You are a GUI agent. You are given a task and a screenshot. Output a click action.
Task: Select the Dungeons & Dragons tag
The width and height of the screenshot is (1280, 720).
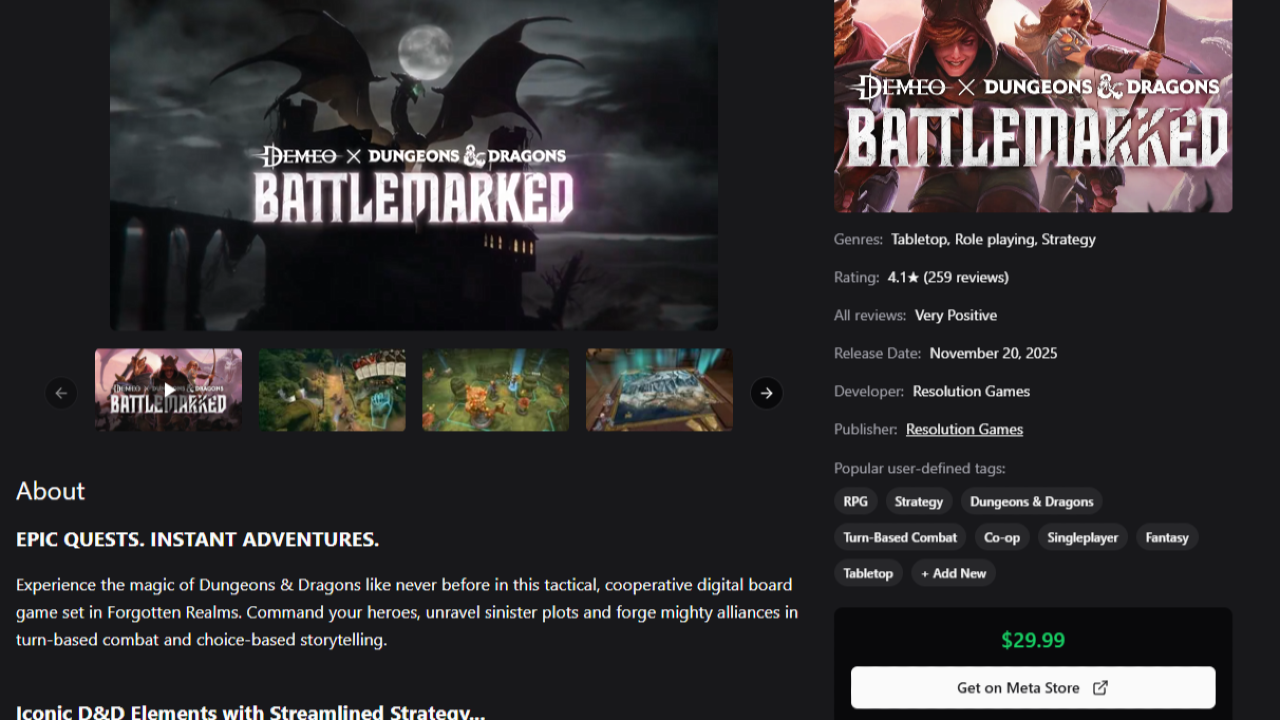tap(1031, 501)
